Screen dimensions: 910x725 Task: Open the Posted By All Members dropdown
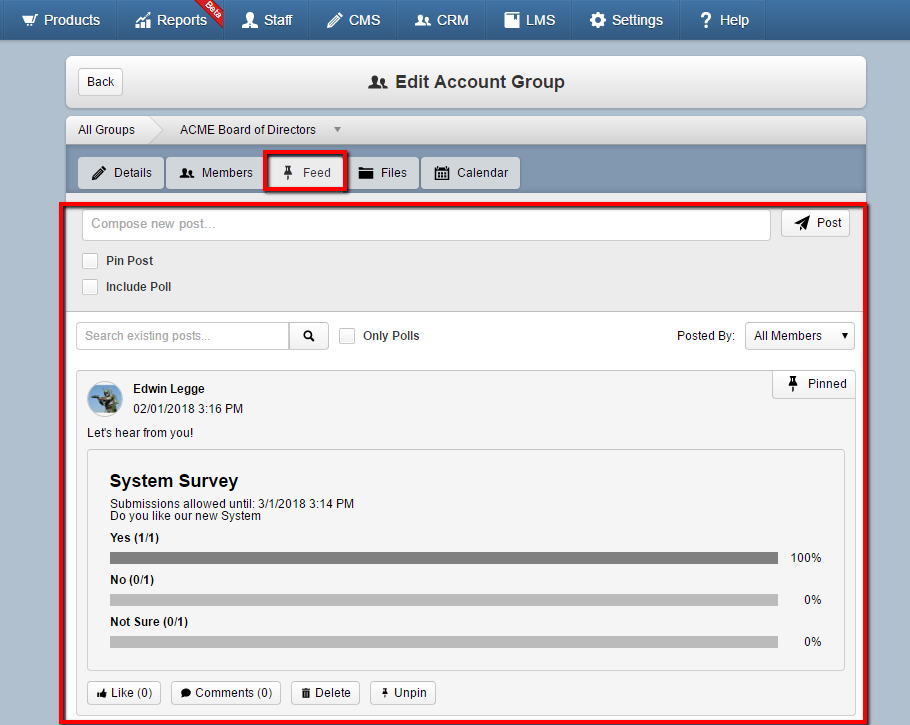[799, 336]
